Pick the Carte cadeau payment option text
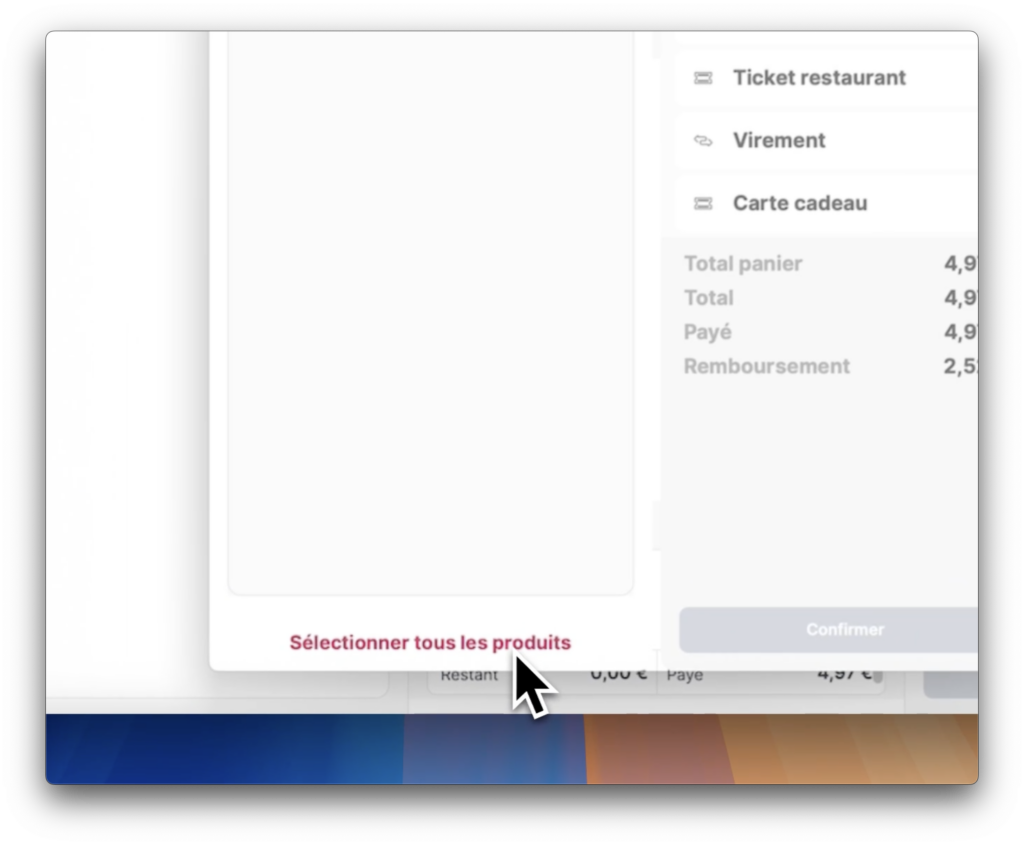 click(799, 204)
